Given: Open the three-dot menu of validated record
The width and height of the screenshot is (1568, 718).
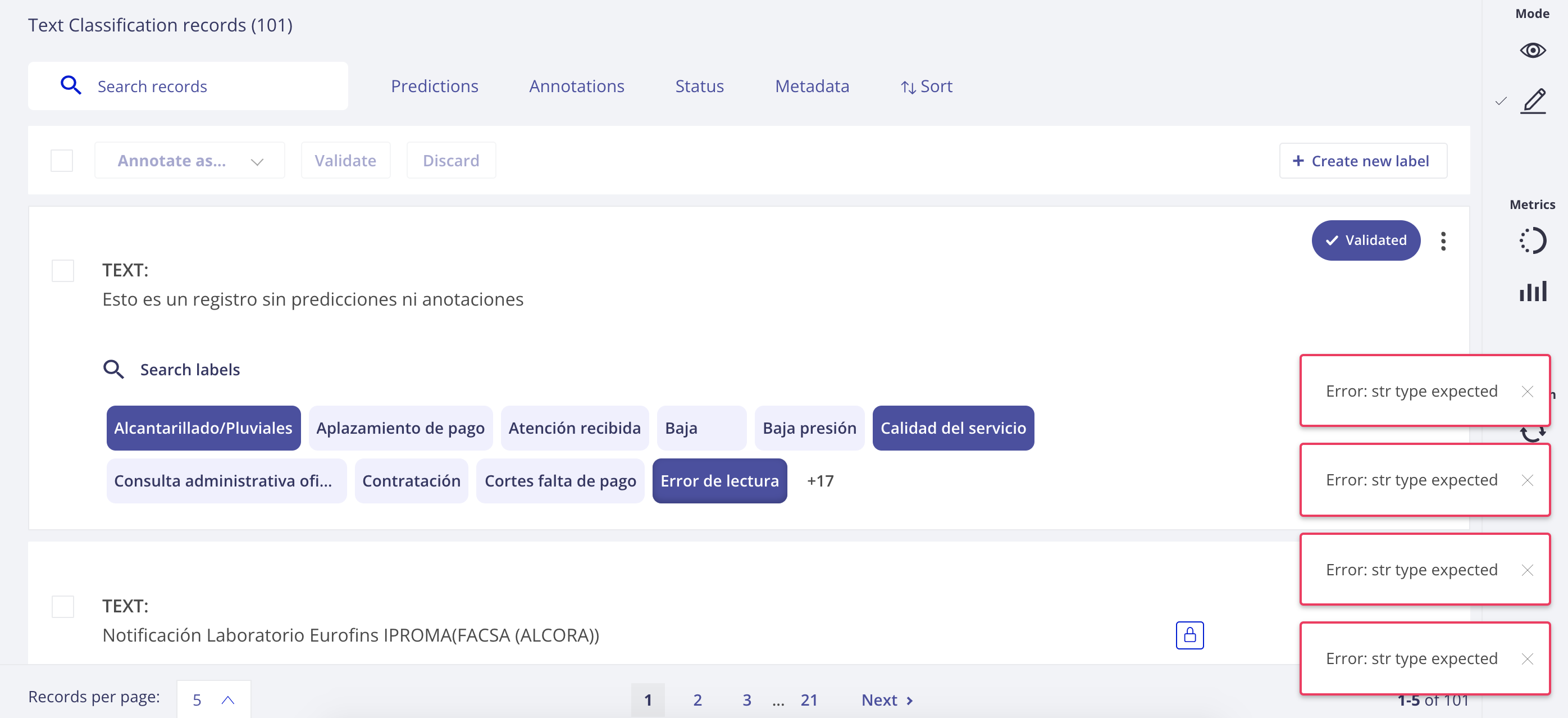Looking at the screenshot, I should [x=1443, y=241].
